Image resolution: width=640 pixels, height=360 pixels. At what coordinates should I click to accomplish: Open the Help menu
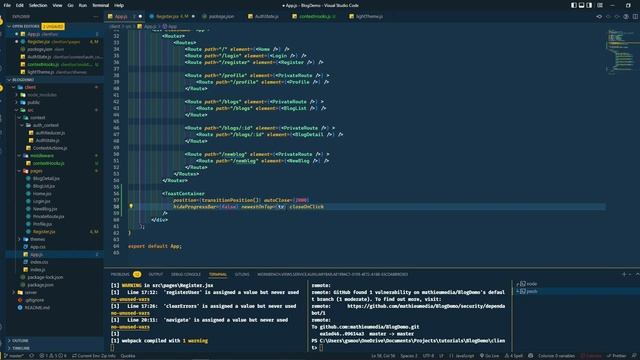(x=119, y=5)
